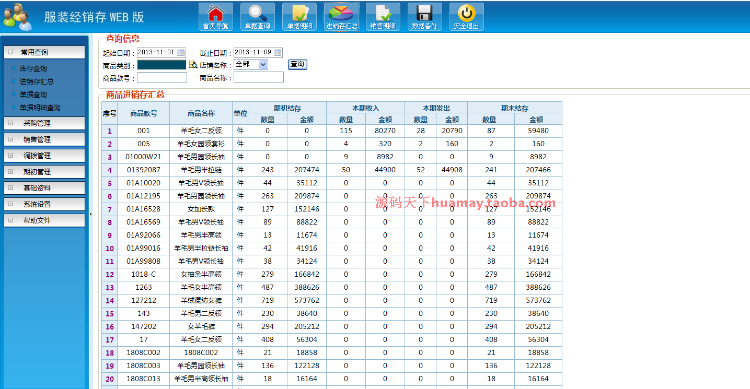
Task: Select product code 01A10020
Action: click(x=143, y=183)
